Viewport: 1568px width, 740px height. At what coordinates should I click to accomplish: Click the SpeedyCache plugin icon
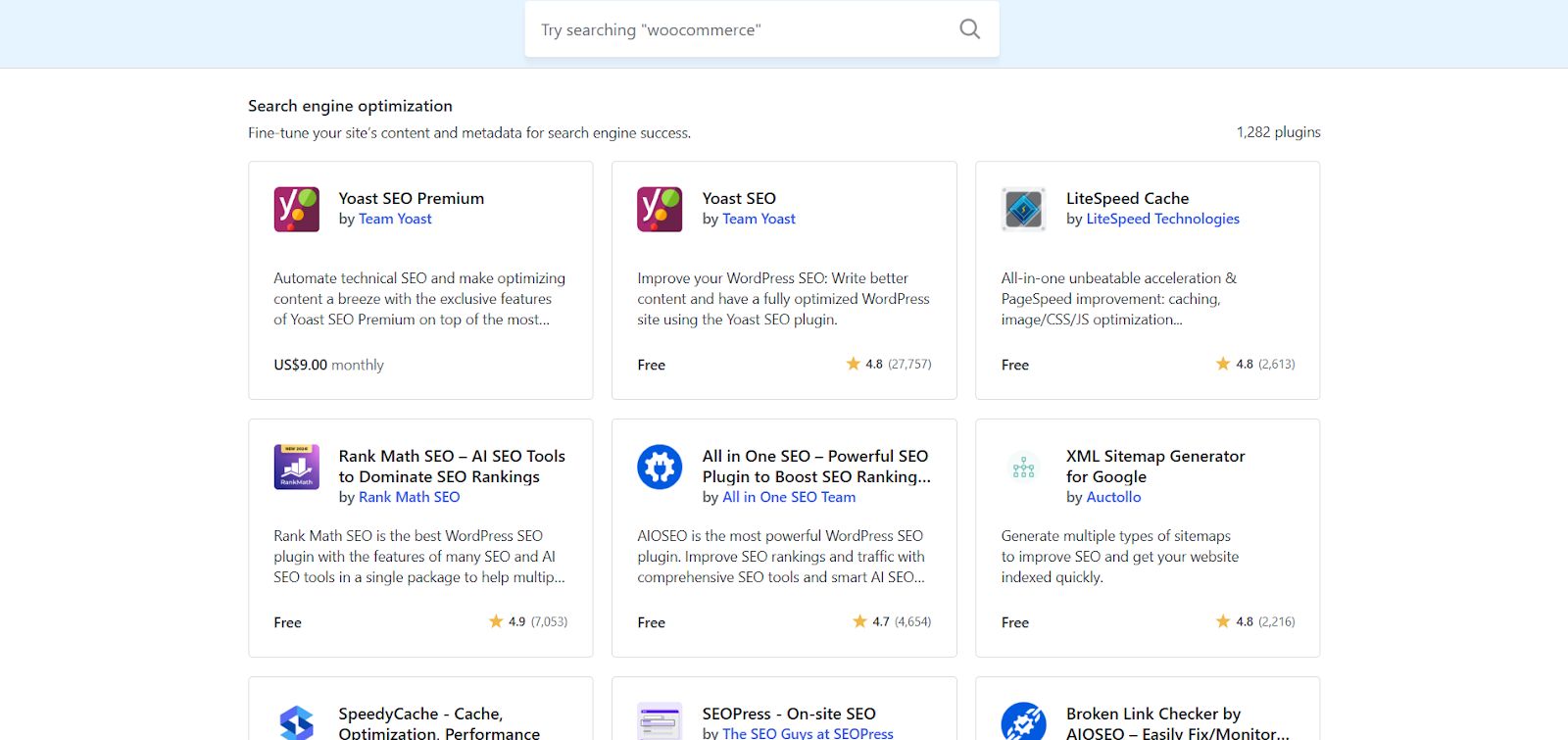coord(297,721)
